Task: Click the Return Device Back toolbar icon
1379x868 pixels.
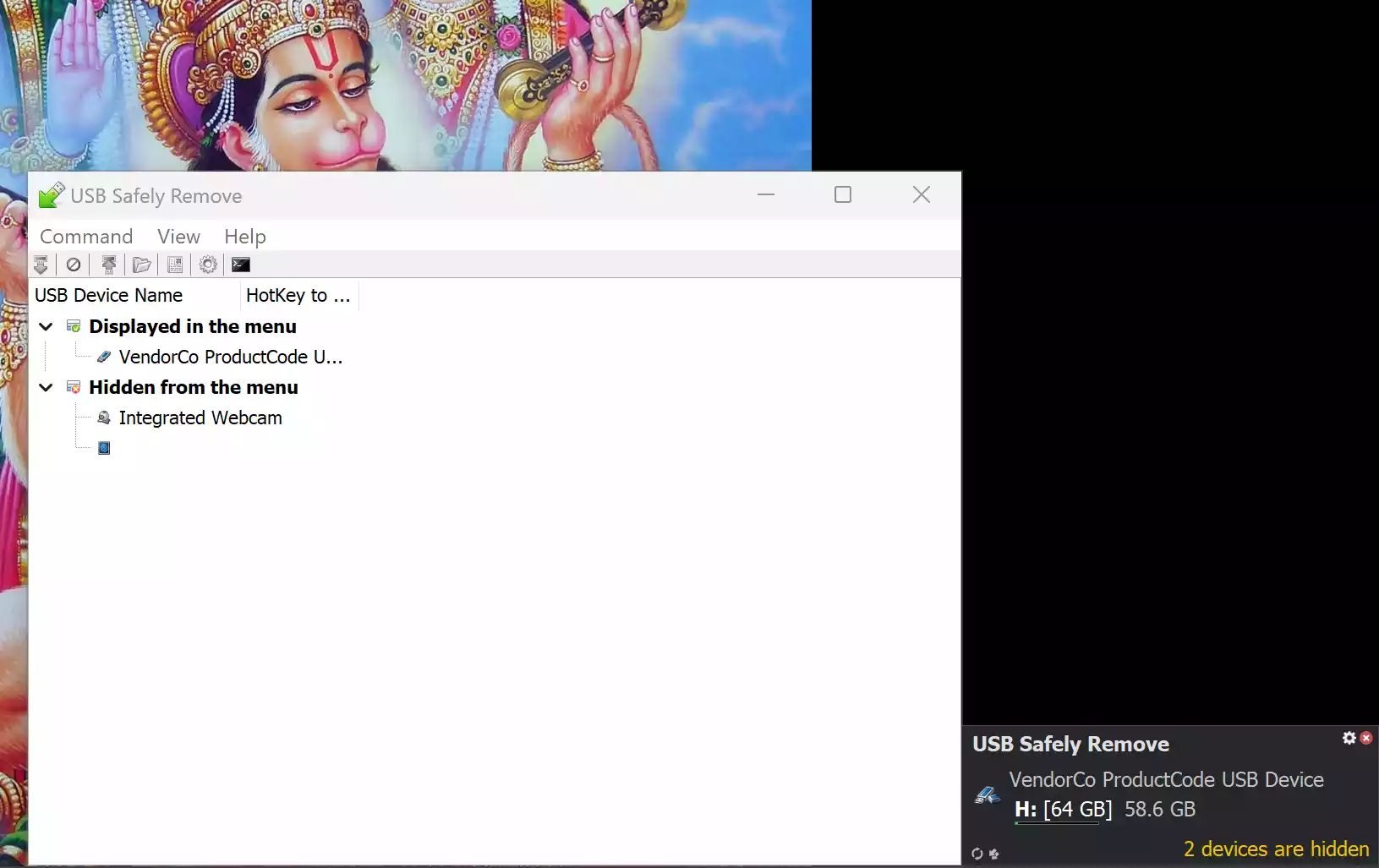Action: 108,265
